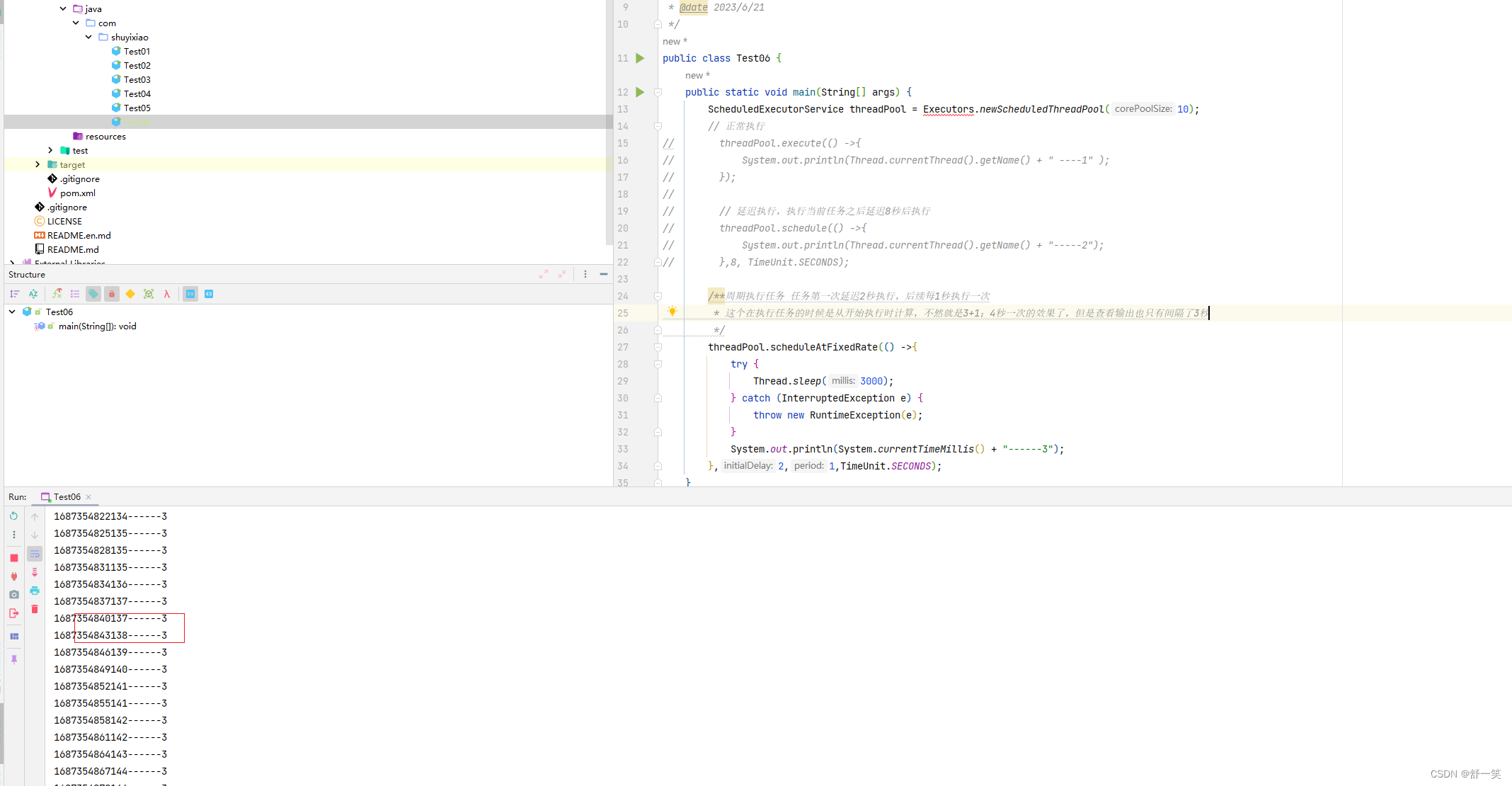The width and height of the screenshot is (1512, 786).
Task: Toggle show anonymous classes icon
Action: tap(149, 294)
